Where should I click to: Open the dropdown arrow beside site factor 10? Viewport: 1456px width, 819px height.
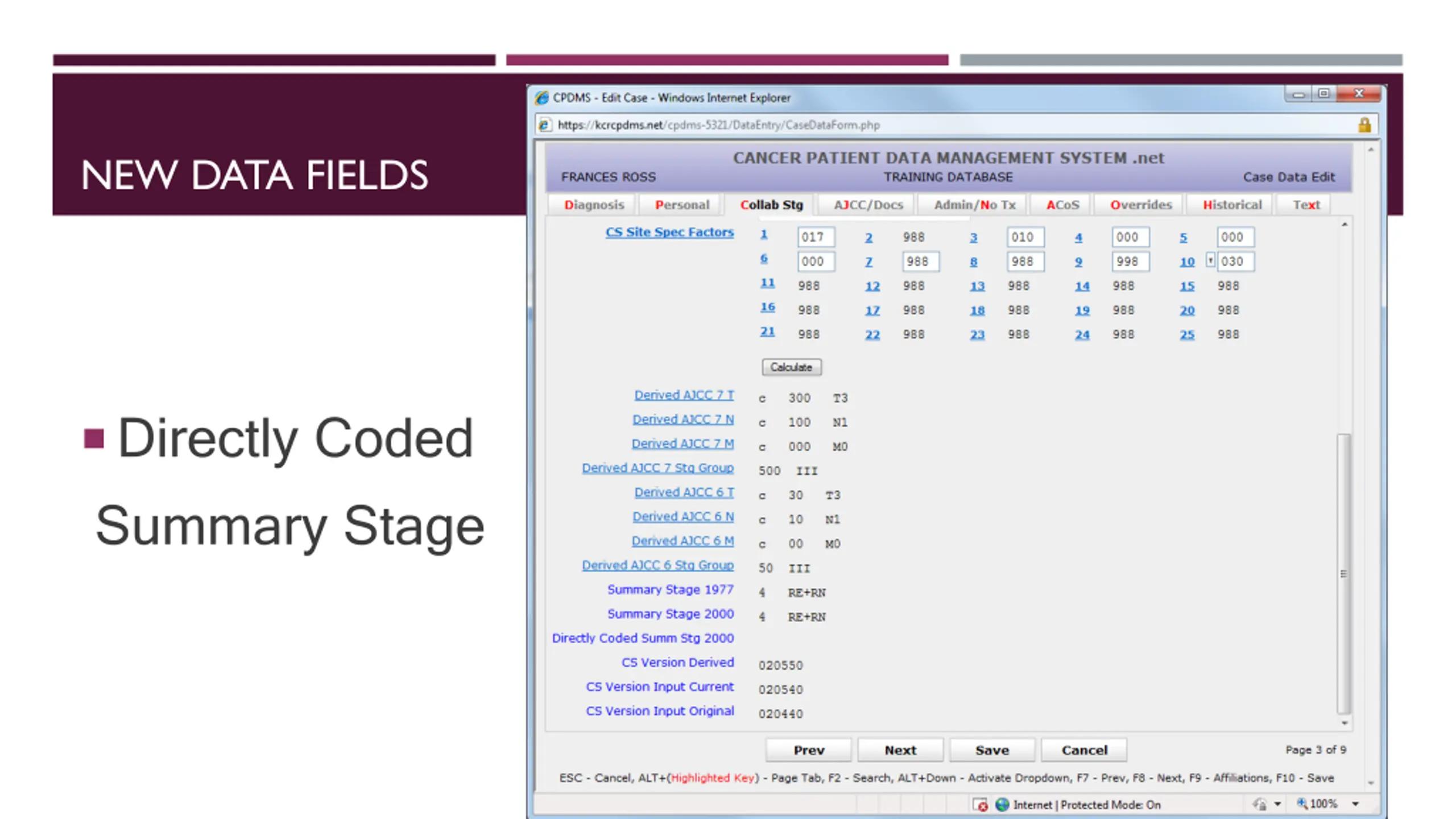click(x=1210, y=260)
